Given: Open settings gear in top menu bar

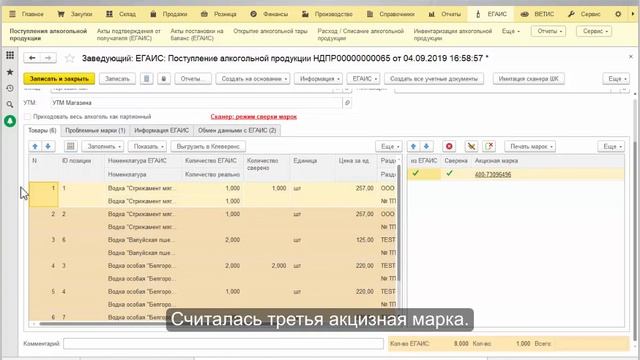Looking at the screenshot, I should pos(618,14).
